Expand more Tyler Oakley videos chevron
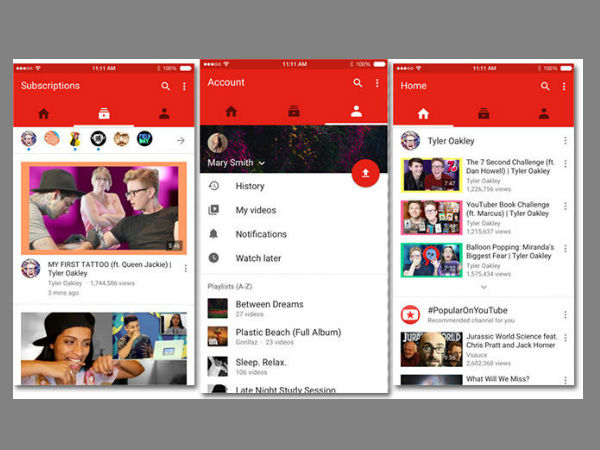600x450 pixels. coord(485,286)
